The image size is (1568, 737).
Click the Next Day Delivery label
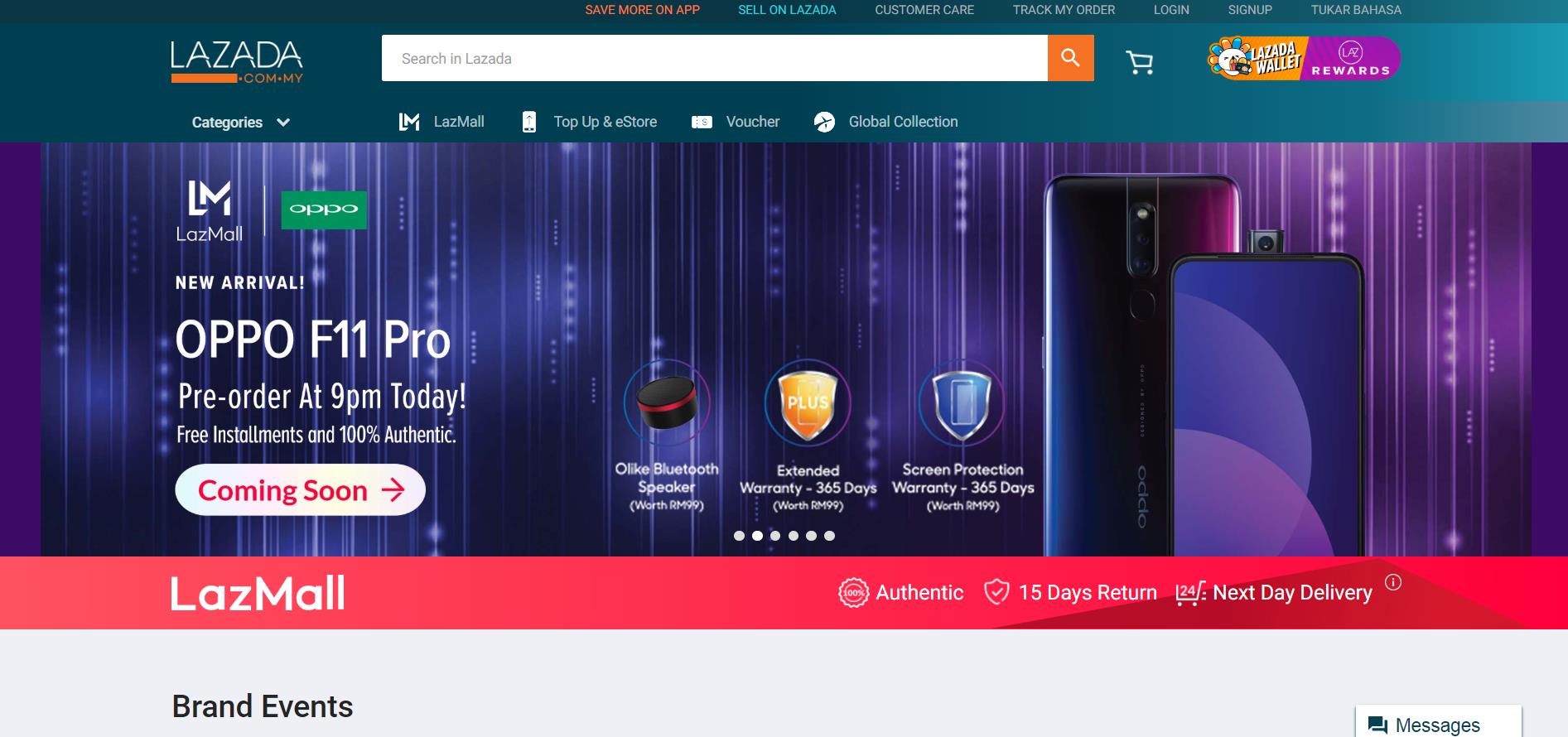(x=1292, y=593)
